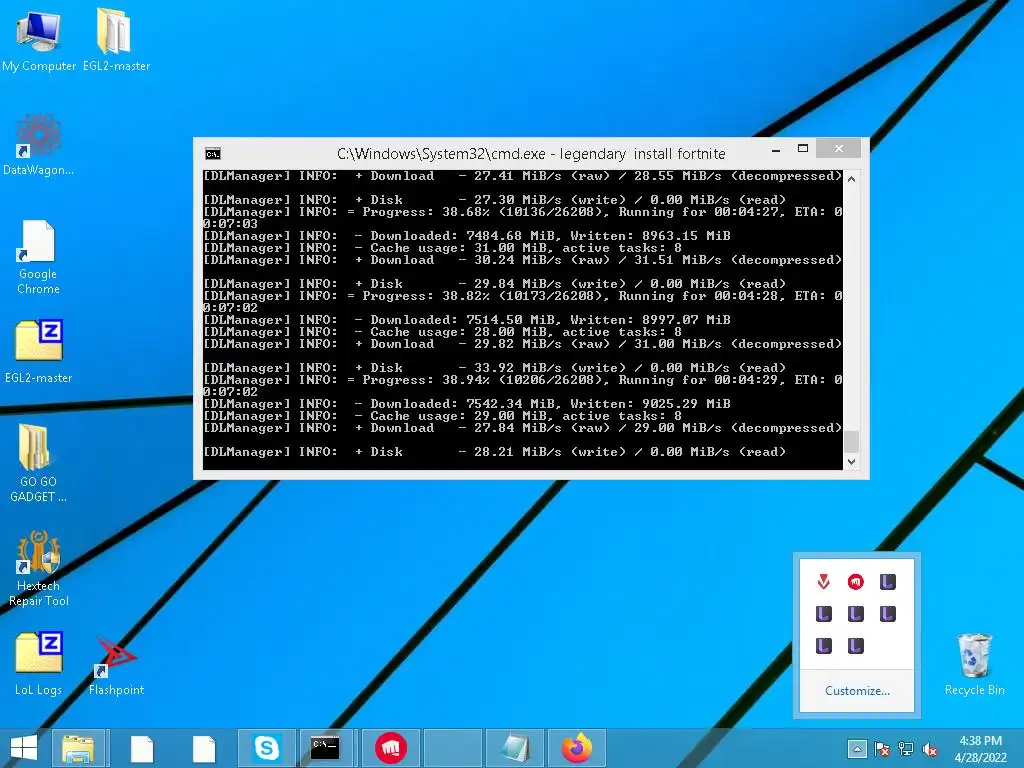
Task: Select the Flashpoint desktop shortcut
Action: coord(116,666)
